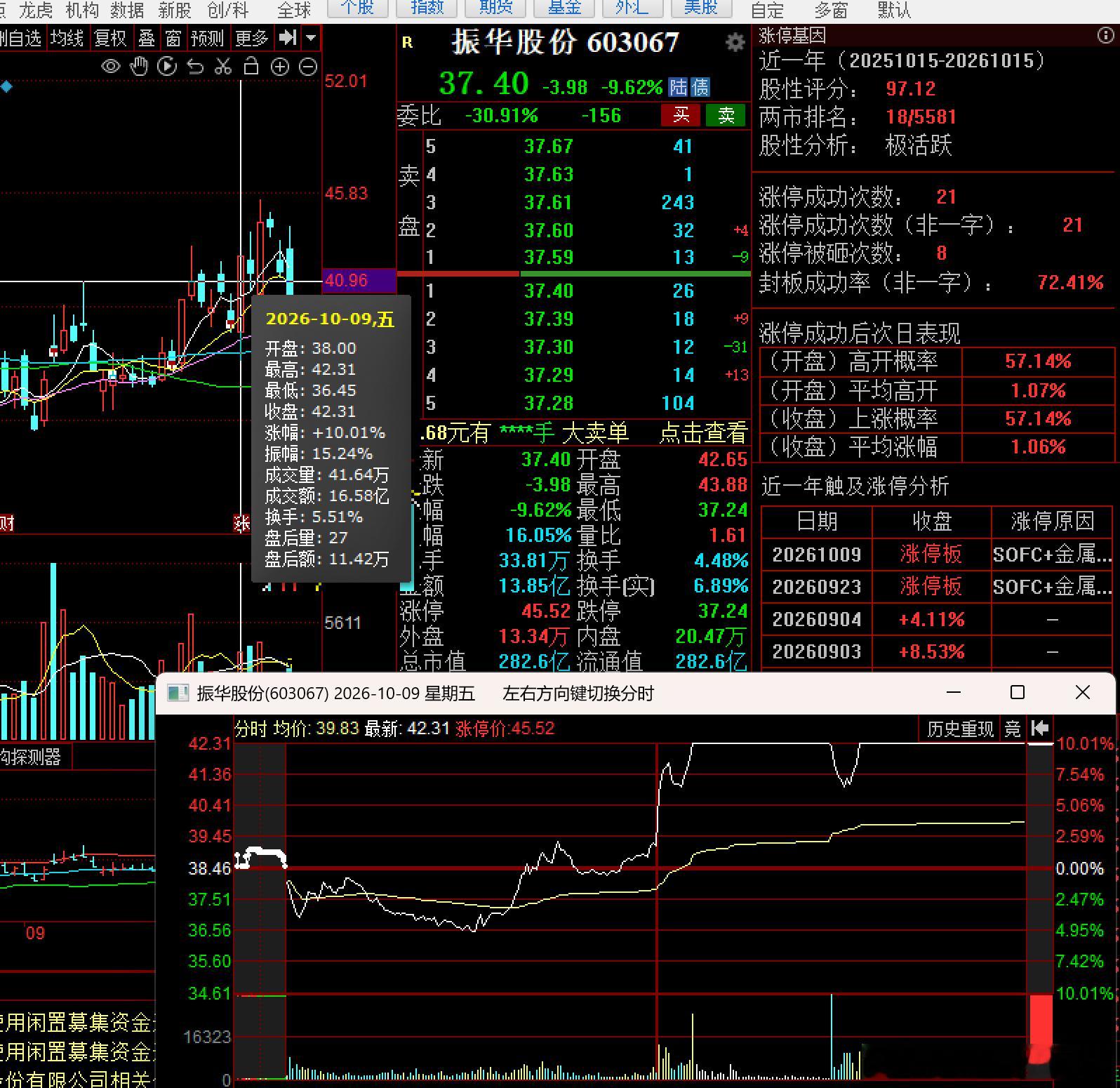The height and width of the screenshot is (1088, 1120).
Task: Select the 多窗 layout option
Action: point(831,10)
